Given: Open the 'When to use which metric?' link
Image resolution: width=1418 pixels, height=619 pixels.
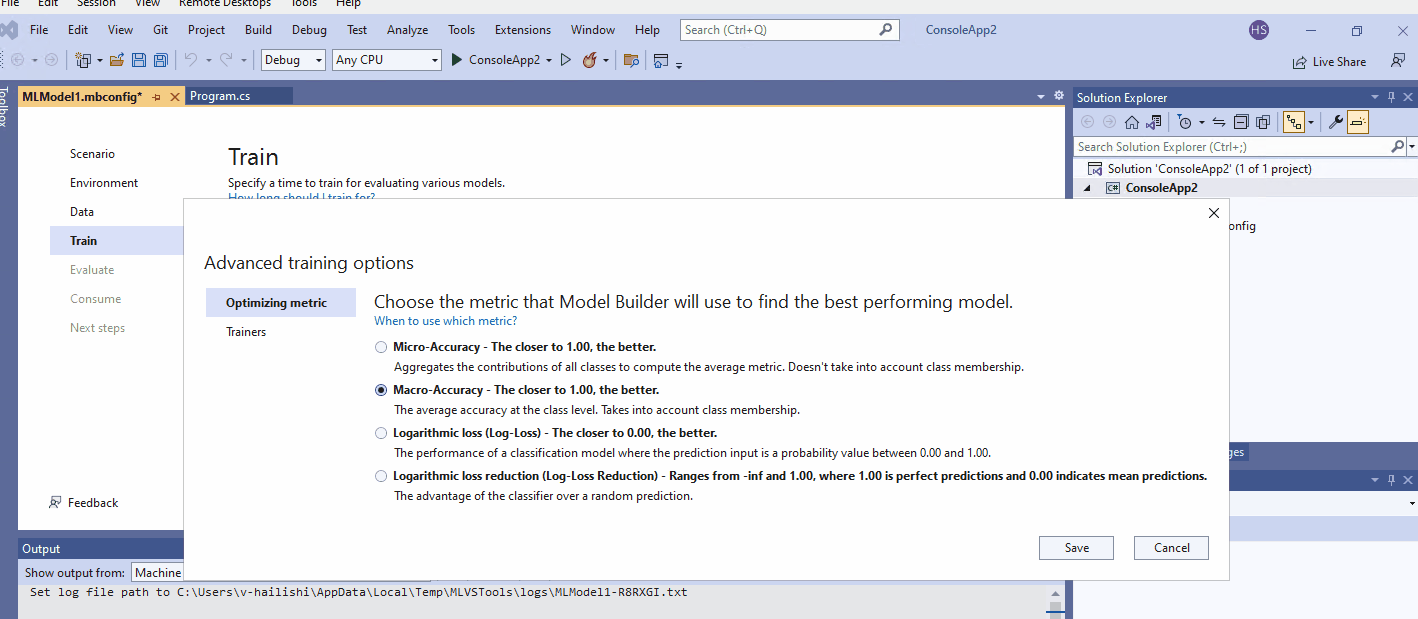Looking at the screenshot, I should click(x=444, y=320).
